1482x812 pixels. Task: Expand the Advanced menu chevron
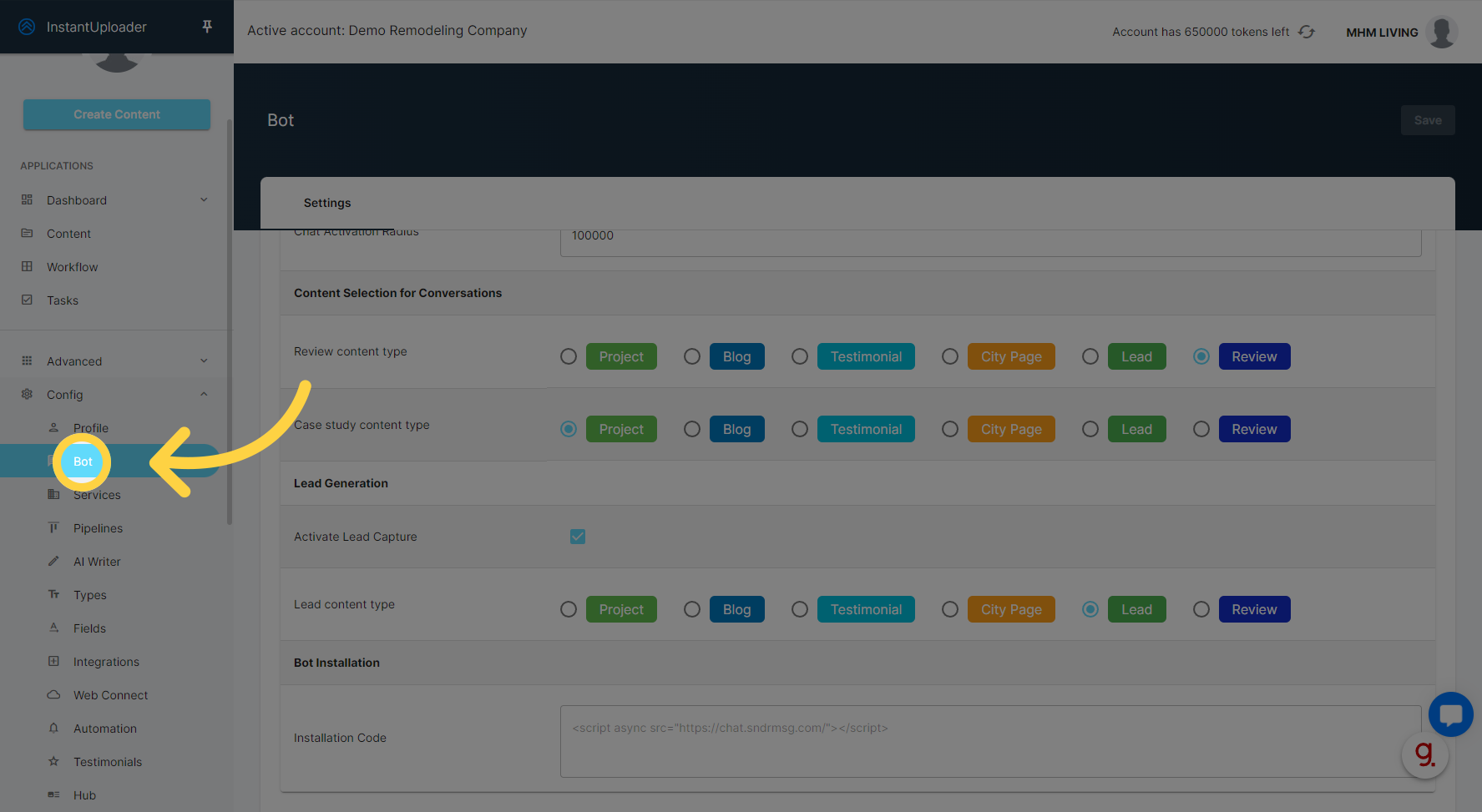pos(204,361)
